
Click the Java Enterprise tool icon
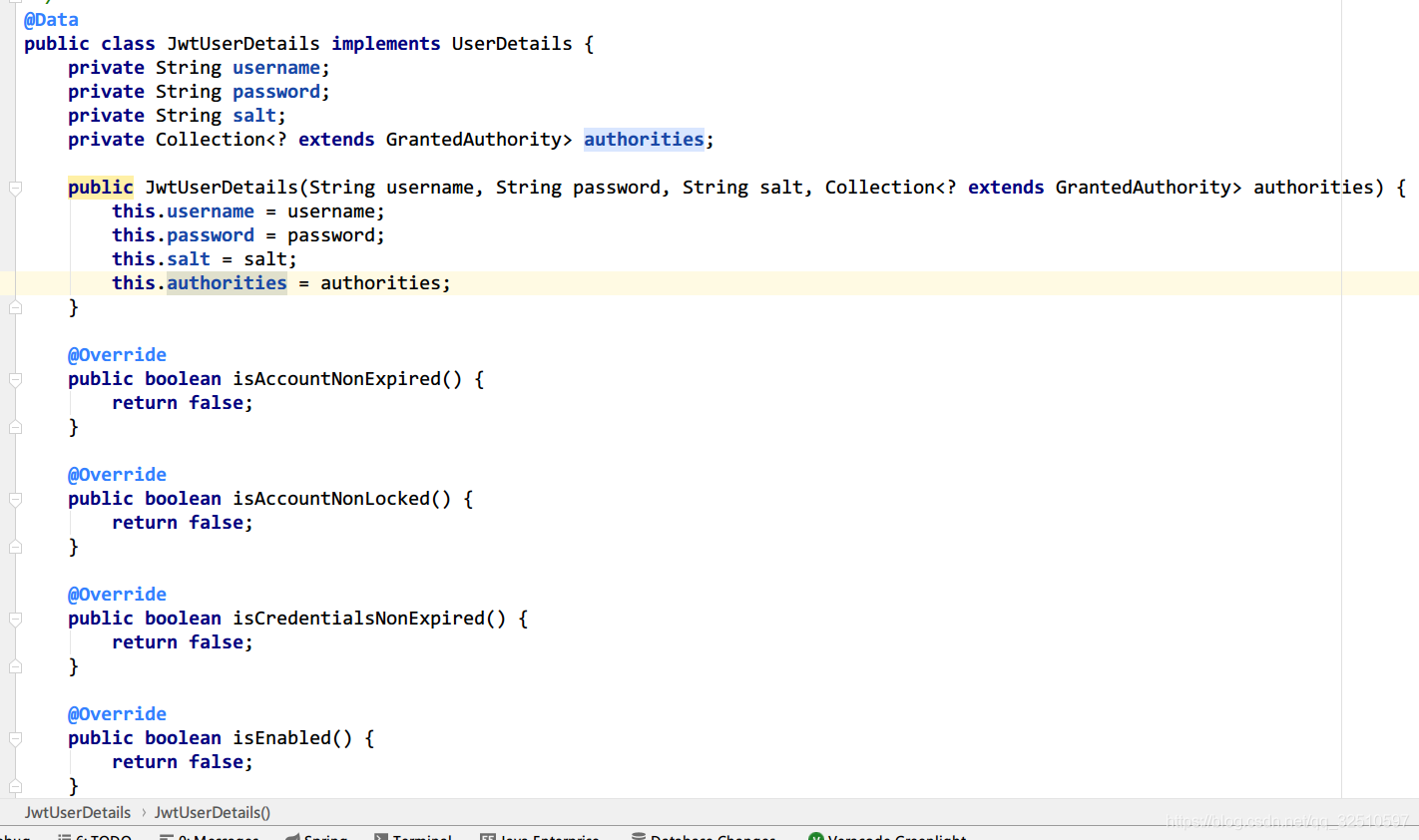point(488,837)
